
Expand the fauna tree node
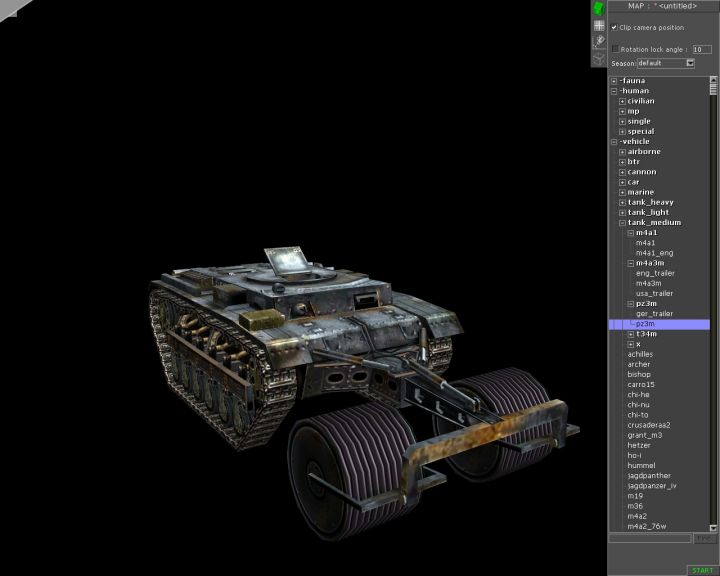click(x=614, y=81)
